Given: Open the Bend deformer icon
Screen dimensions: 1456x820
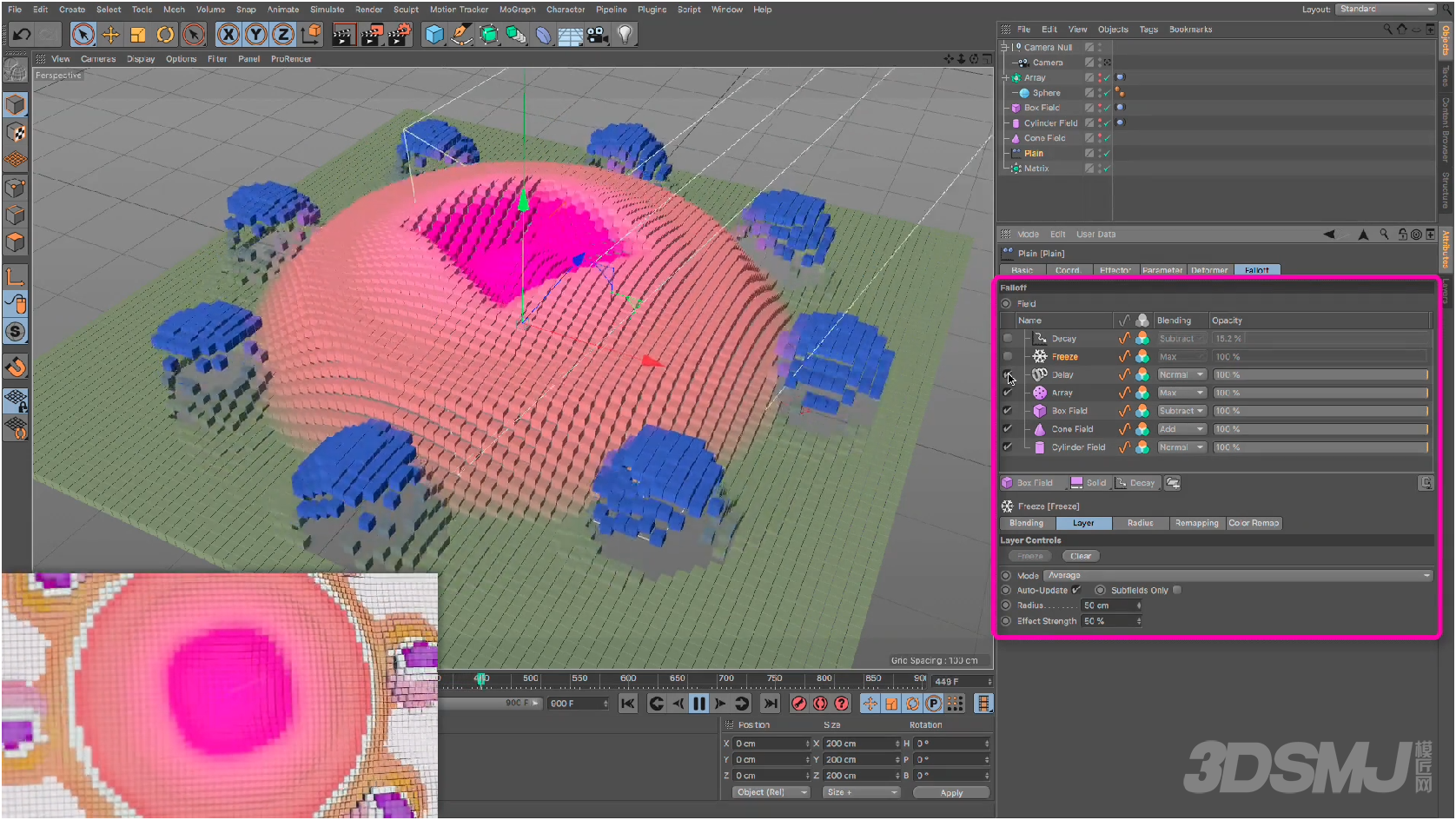Looking at the screenshot, I should click(543, 35).
